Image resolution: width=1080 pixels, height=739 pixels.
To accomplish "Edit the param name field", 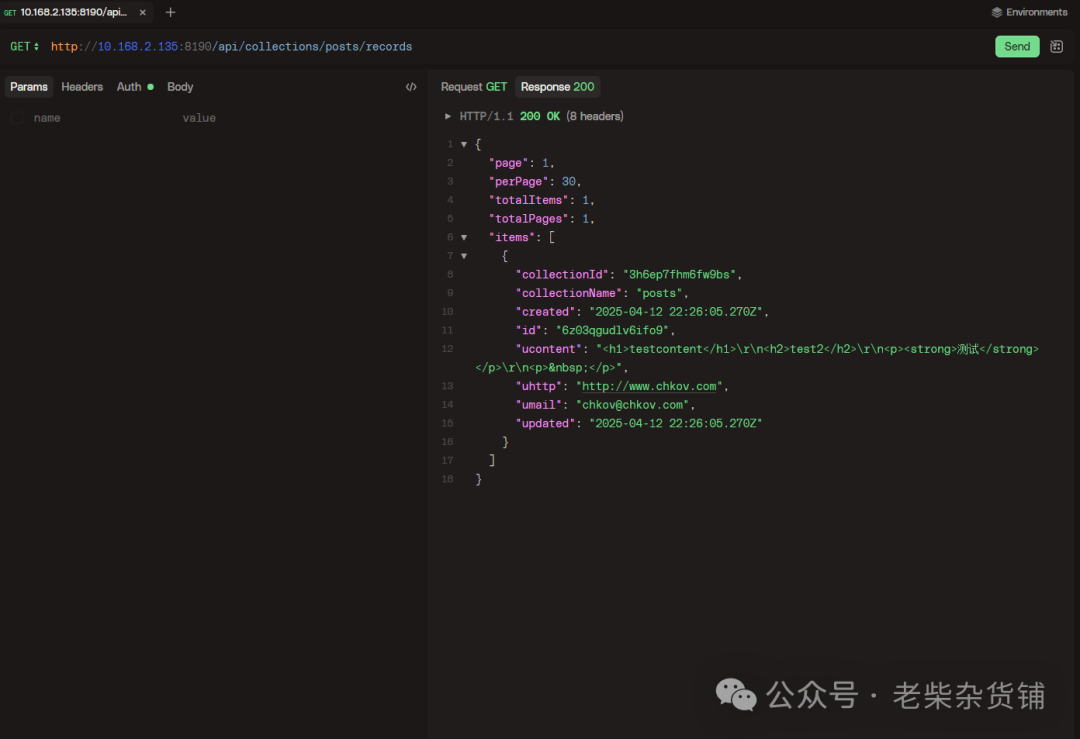I will pos(103,118).
